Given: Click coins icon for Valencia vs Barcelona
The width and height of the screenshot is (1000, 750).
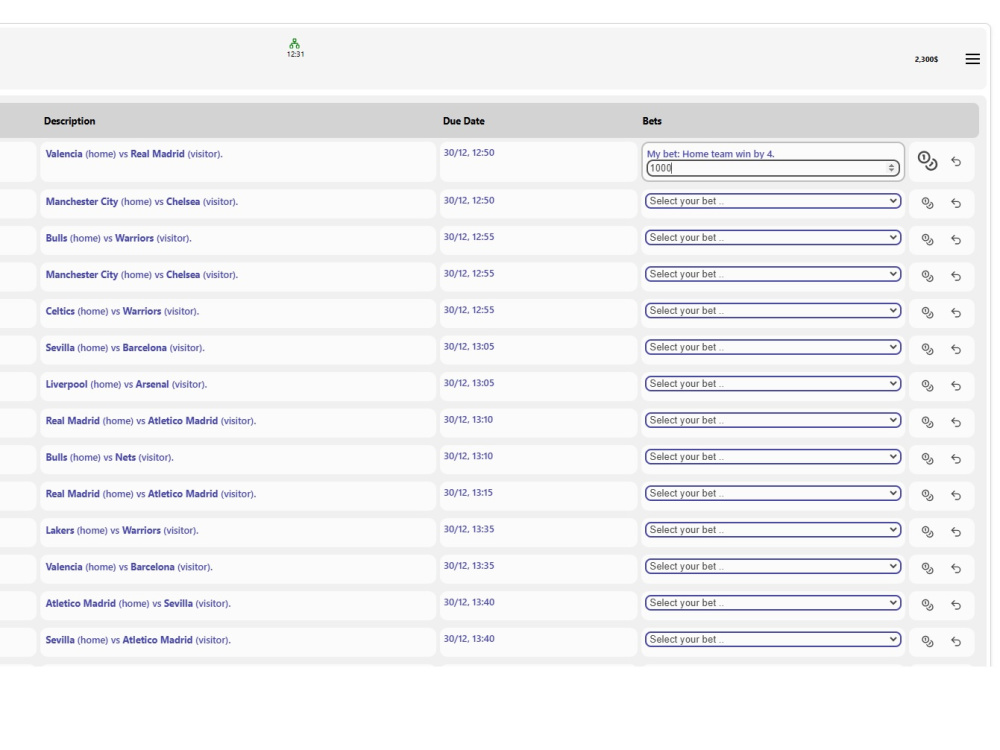Looking at the screenshot, I should (x=927, y=568).
